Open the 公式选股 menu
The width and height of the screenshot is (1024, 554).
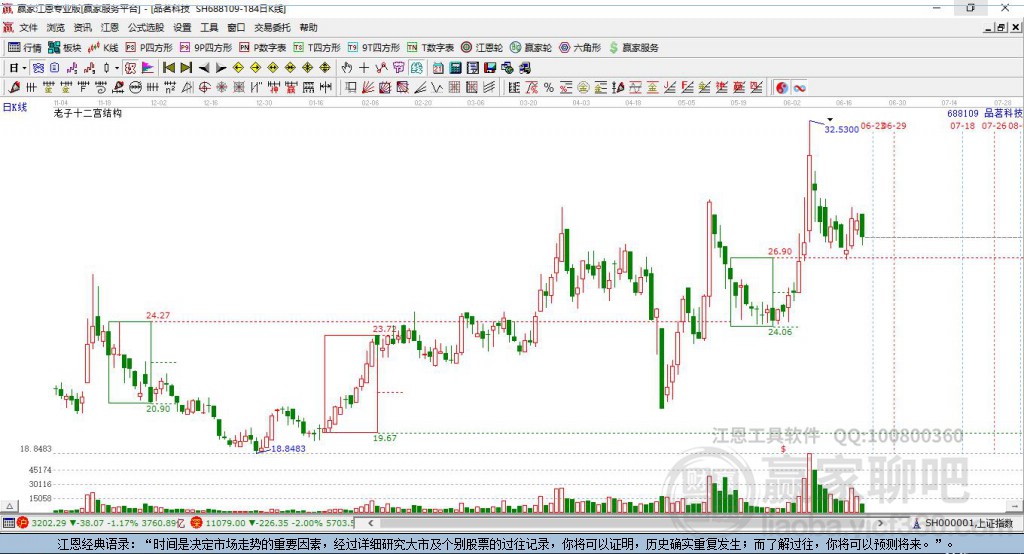146,27
